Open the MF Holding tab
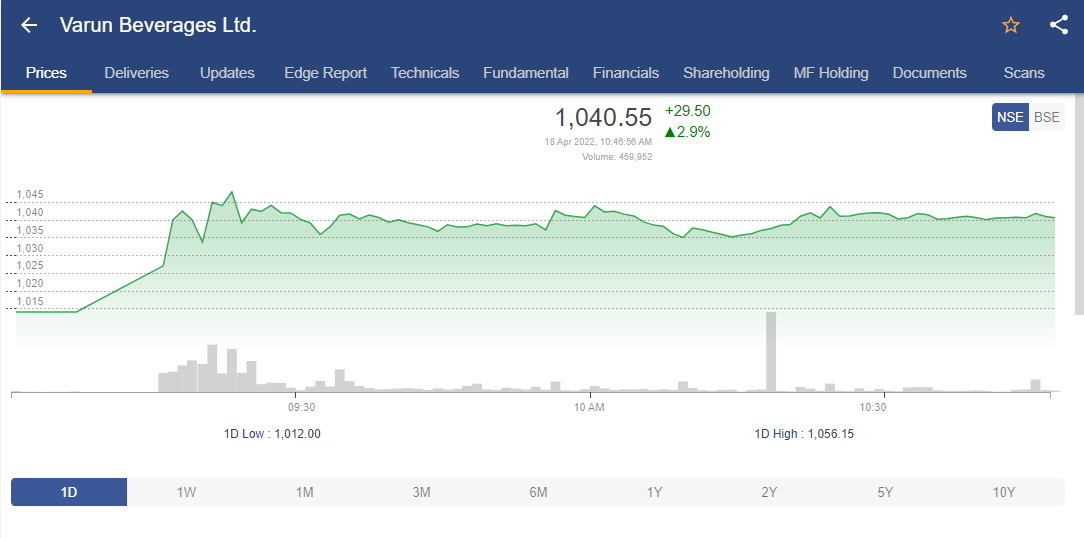 tap(830, 73)
